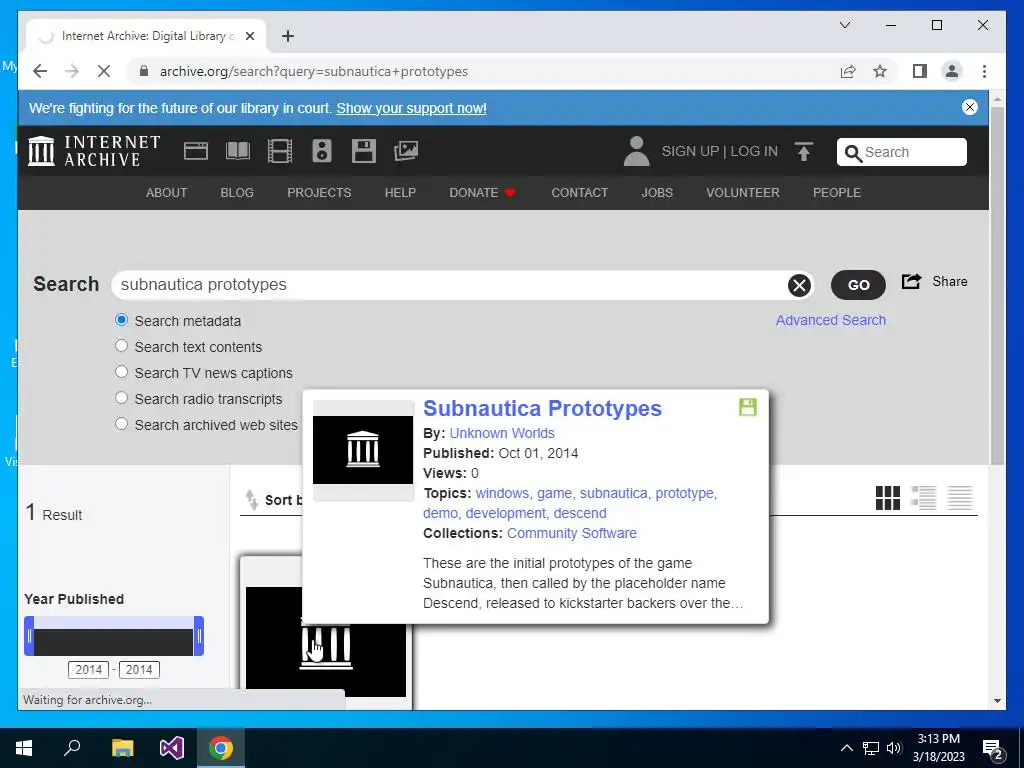This screenshot has height=768, width=1024.
Task: Click the left year range slider handle
Action: pyautogui.click(x=29, y=636)
